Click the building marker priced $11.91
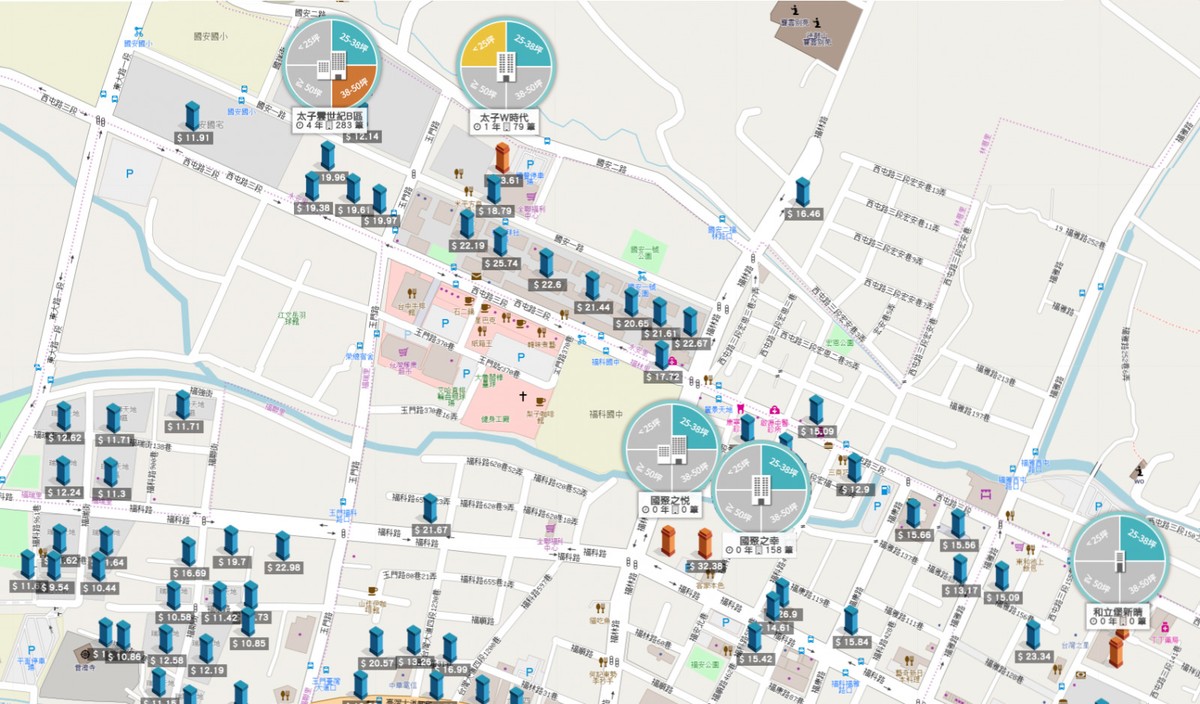Image resolution: width=1200 pixels, height=704 pixels. [191, 116]
